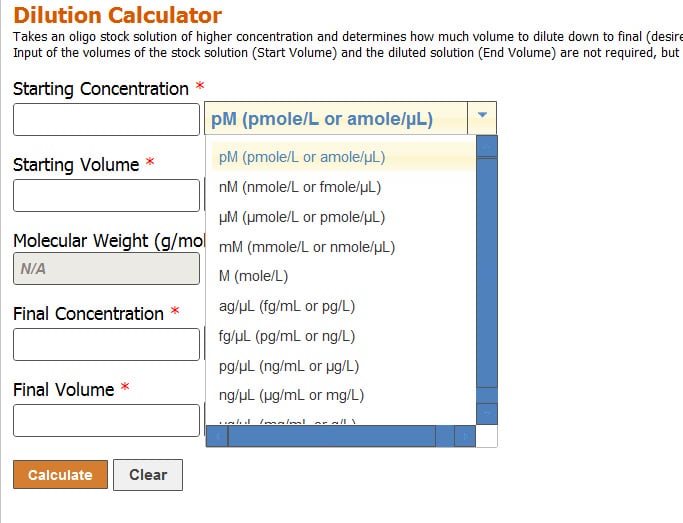This screenshot has width=683, height=523.
Task: Click the list's scroll-down arrow
Action: [x=487, y=413]
